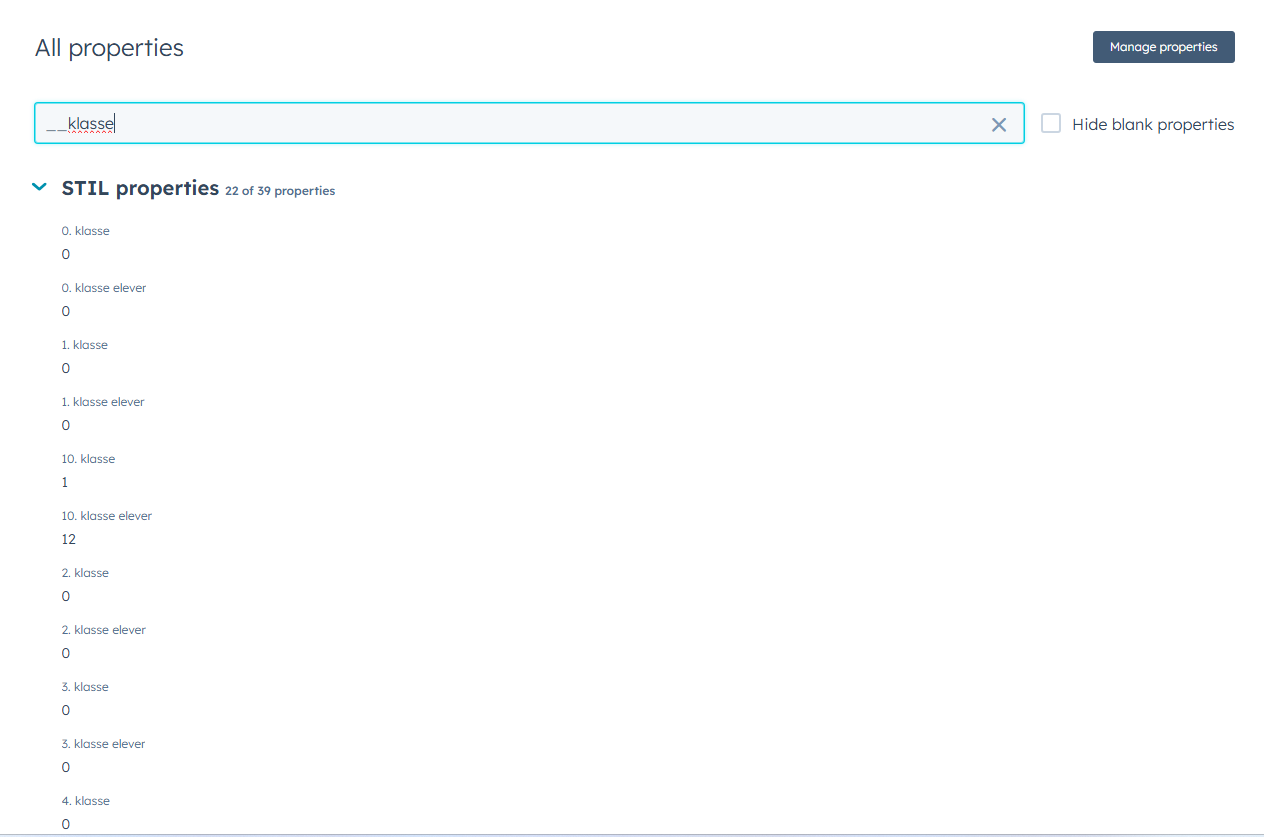Screen dimensions: 1264x837
Task: Collapse the STIL properties section chevron
Action: (39, 187)
